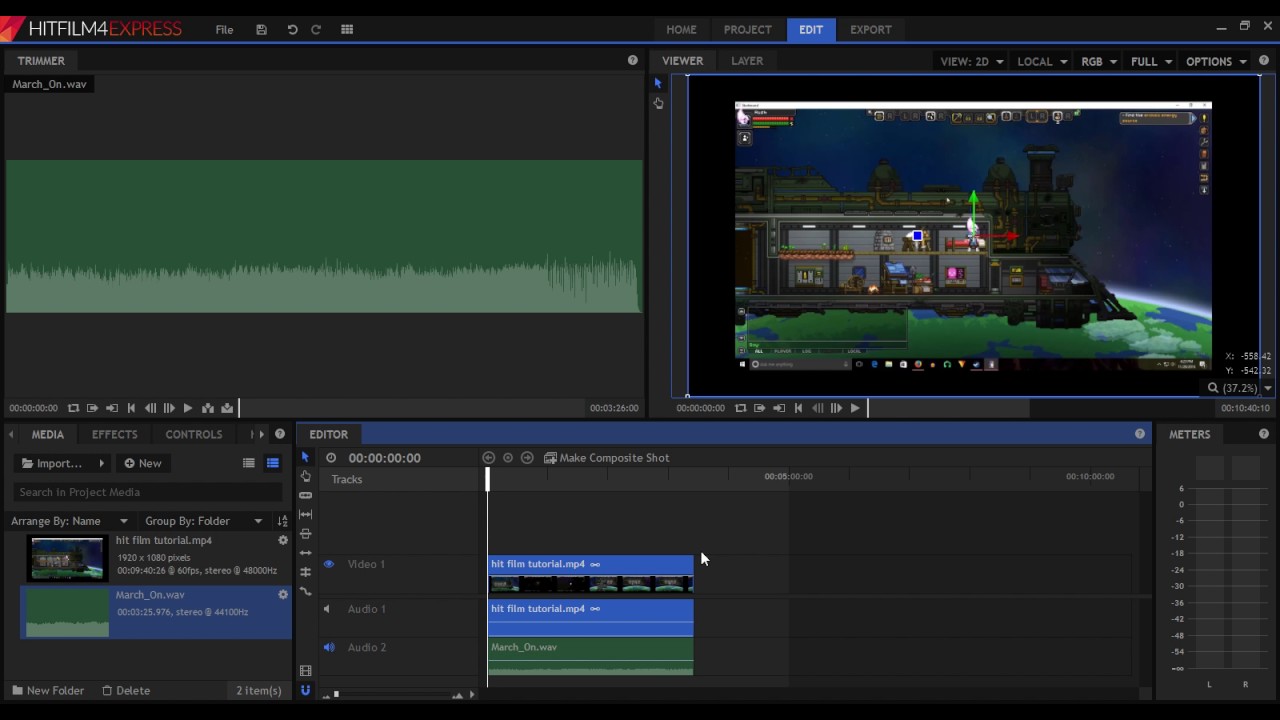Open the RGB channels dropdown
The width and height of the screenshot is (1280, 720).
(1099, 62)
